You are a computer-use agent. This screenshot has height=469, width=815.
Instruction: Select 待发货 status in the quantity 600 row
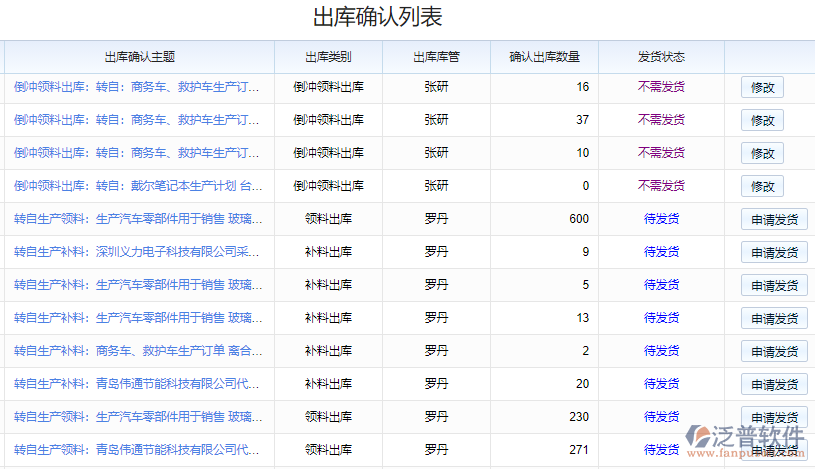(661, 219)
